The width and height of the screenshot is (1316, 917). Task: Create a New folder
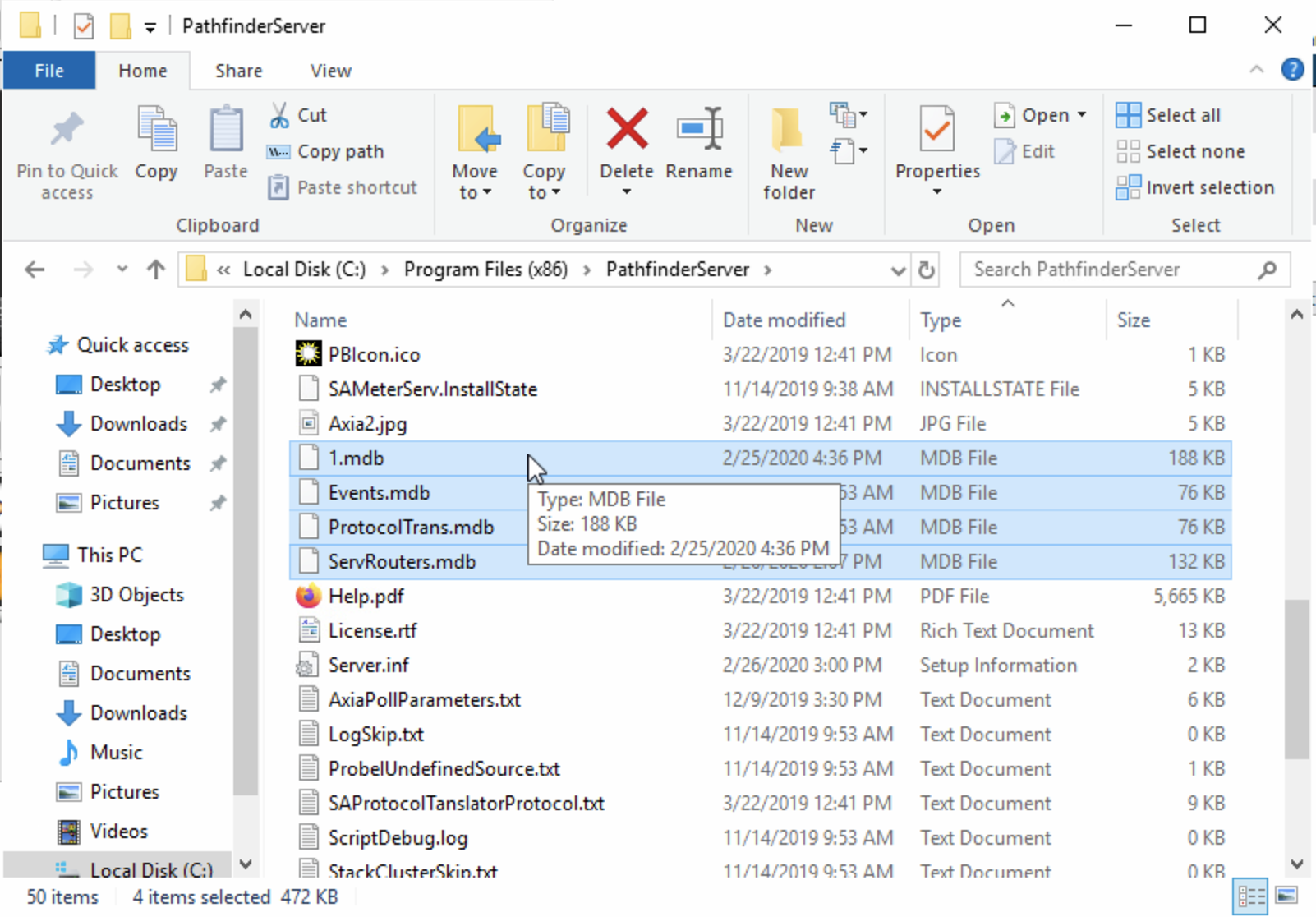(x=789, y=154)
